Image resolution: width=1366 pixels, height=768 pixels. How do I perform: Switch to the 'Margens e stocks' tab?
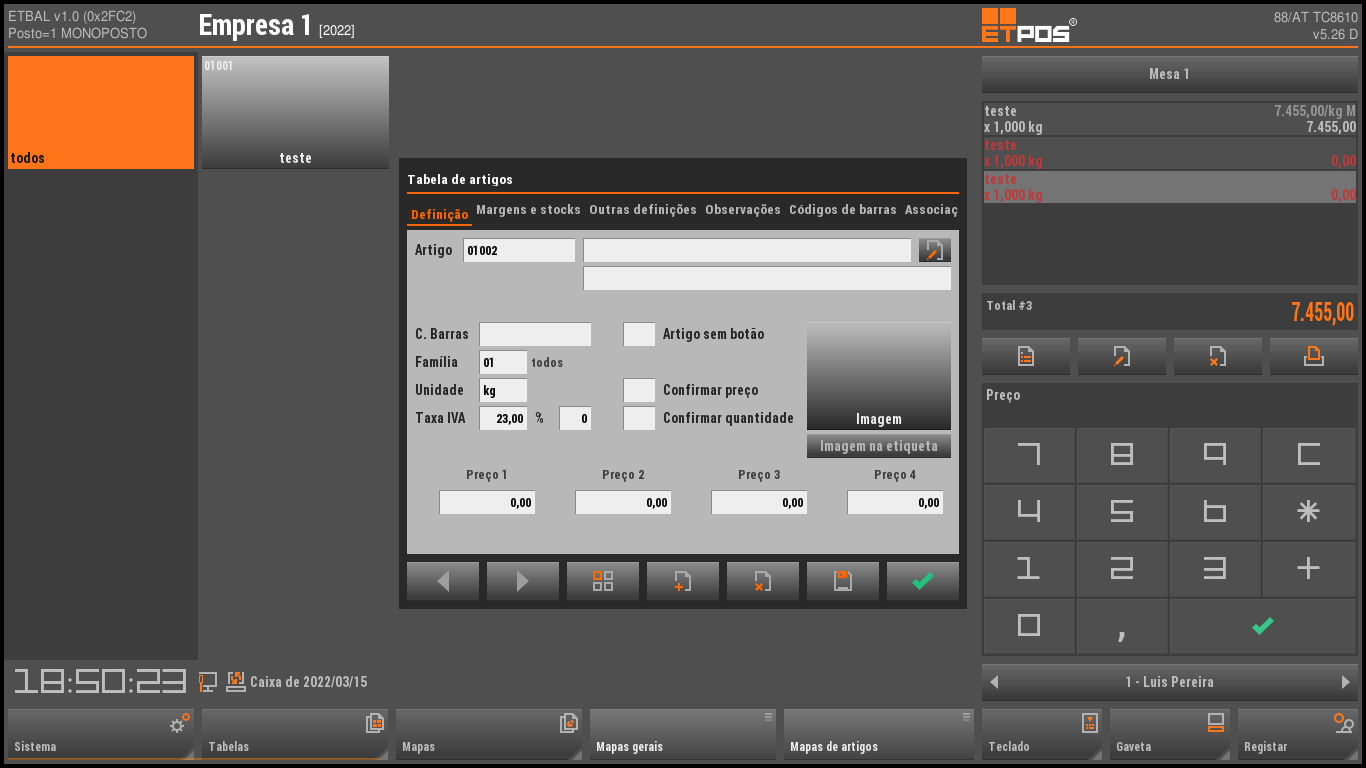(x=528, y=210)
